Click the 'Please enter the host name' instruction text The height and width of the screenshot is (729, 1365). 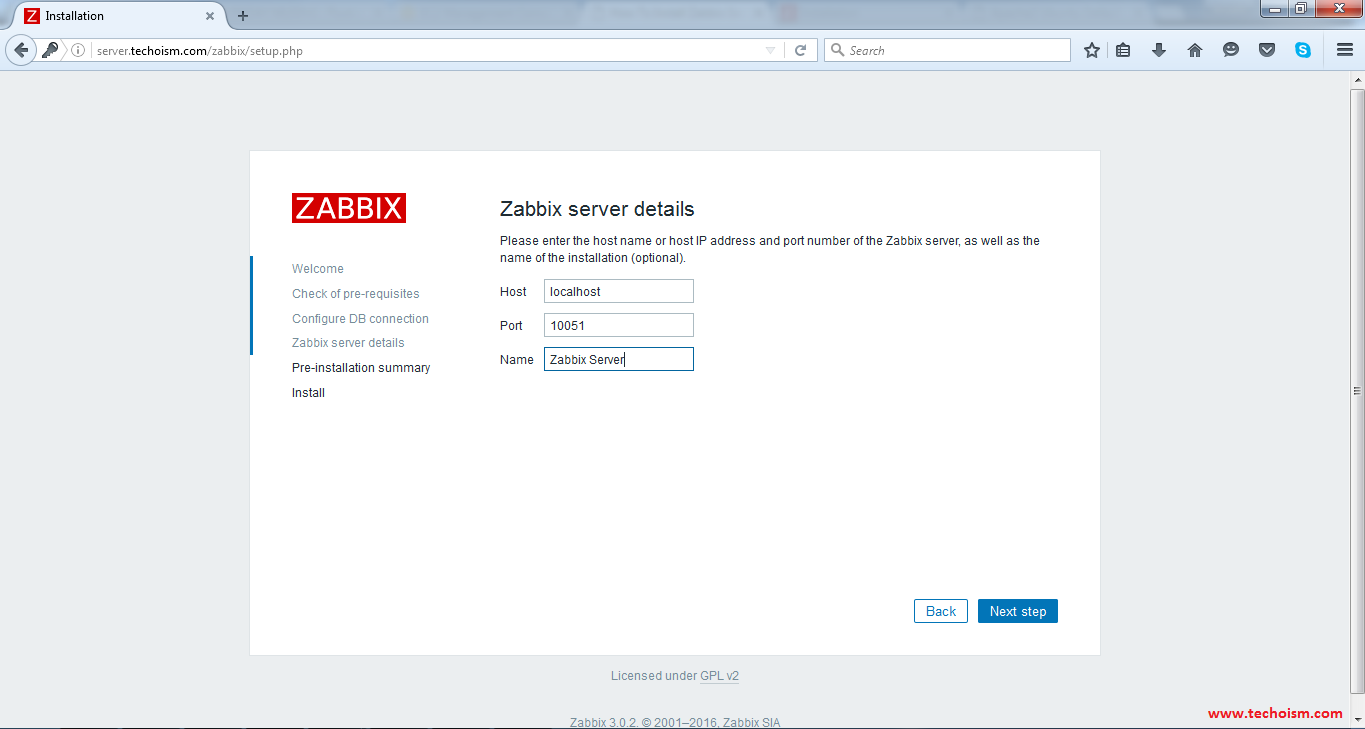pyautogui.click(x=770, y=249)
